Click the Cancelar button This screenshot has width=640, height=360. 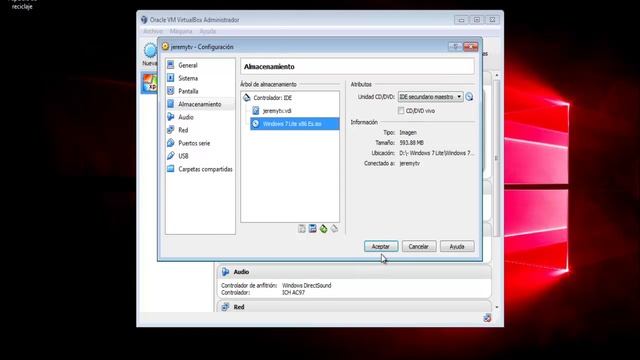coord(419,247)
